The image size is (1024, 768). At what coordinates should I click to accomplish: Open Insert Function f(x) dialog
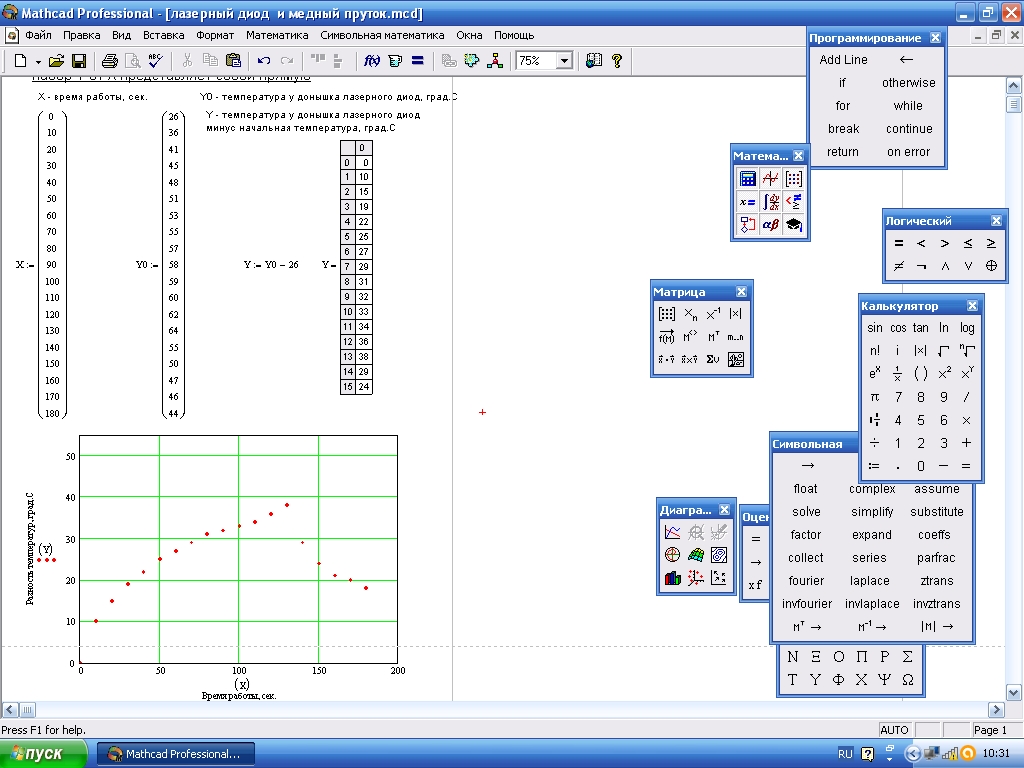372,61
